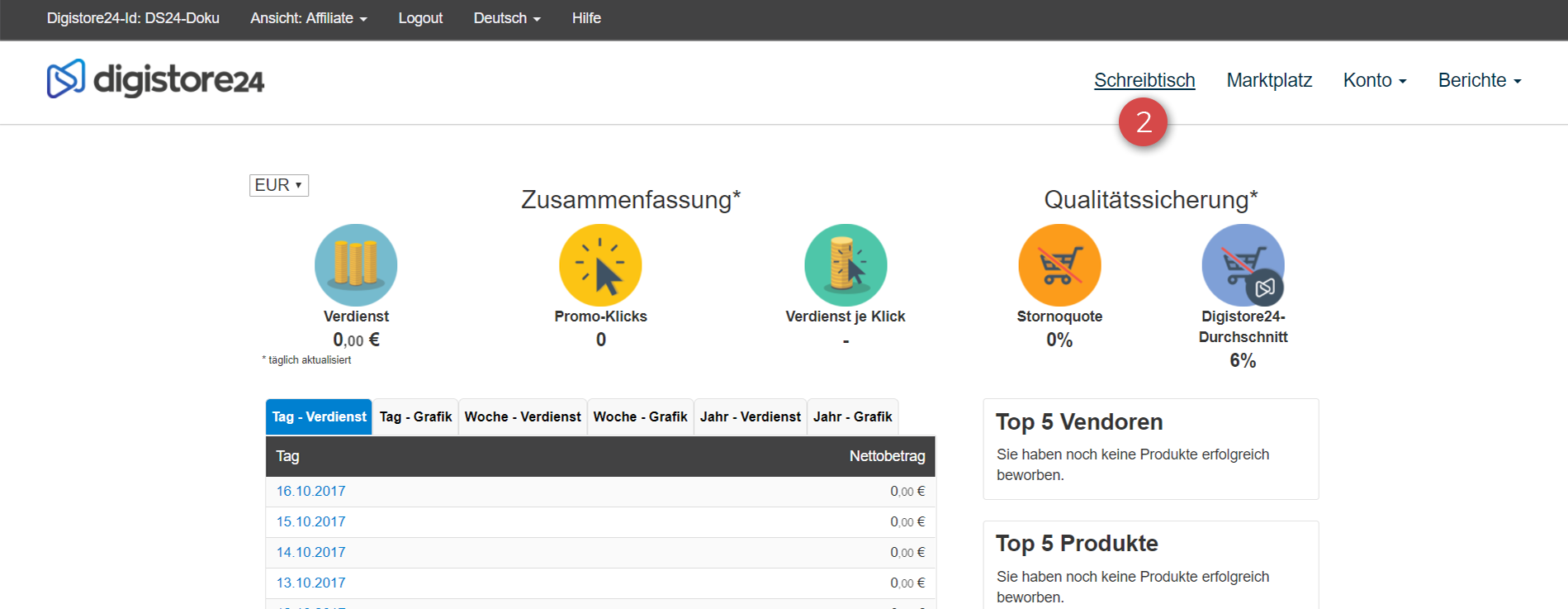
Task: Switch to the Jahr - Grafik tab
Action: pos(852,416)
